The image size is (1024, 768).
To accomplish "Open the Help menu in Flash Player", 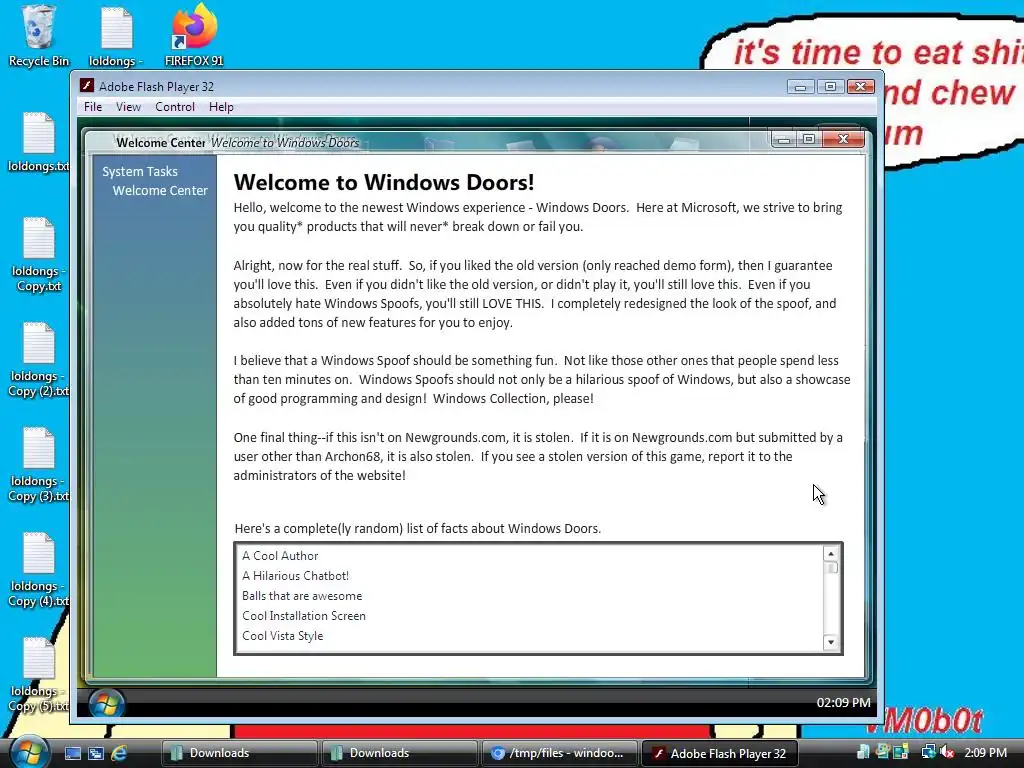I will coord(221,106).
